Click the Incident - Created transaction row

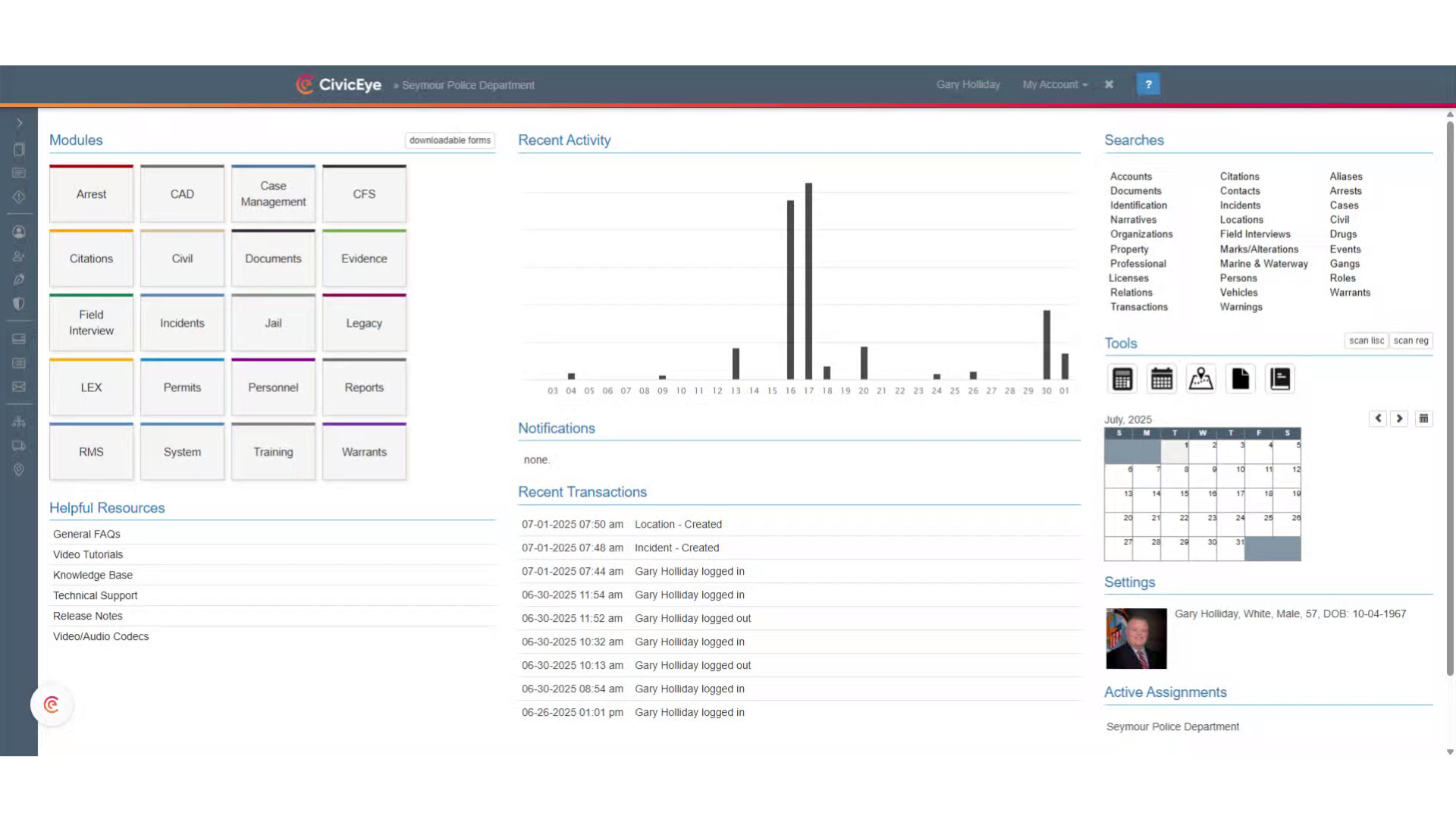pos(799,548)
